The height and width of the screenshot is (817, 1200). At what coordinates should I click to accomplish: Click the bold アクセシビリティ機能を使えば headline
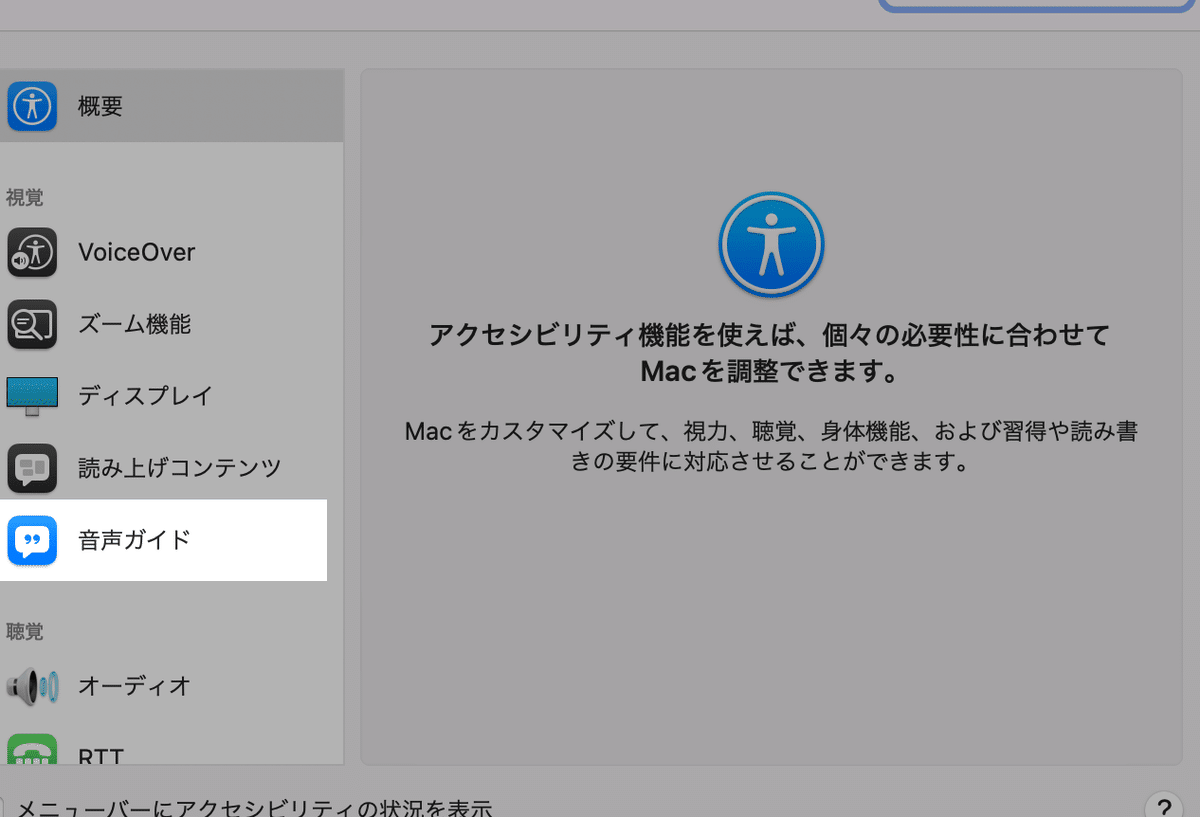pos(769,352)
